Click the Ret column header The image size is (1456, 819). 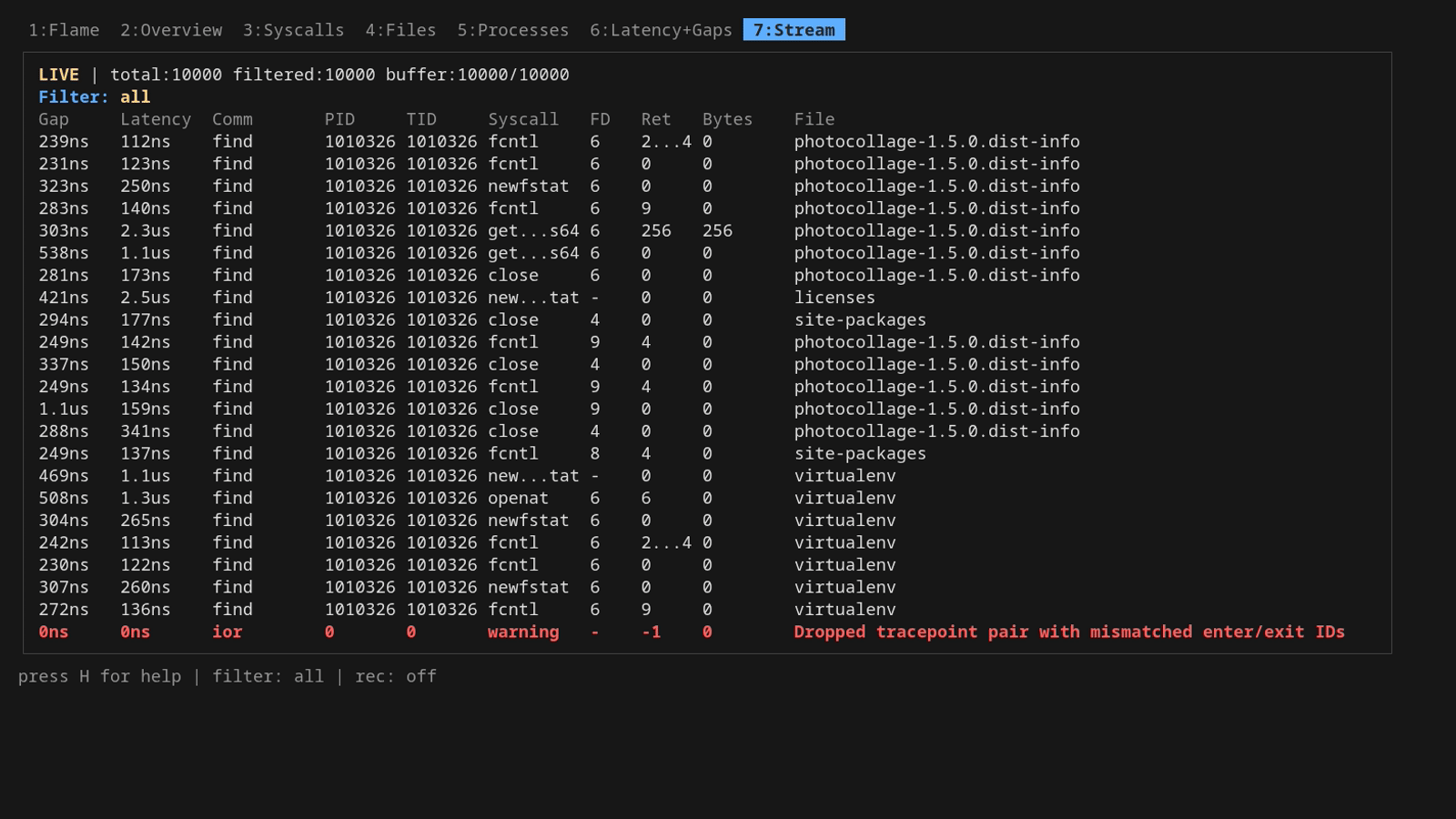click(655, 119)
